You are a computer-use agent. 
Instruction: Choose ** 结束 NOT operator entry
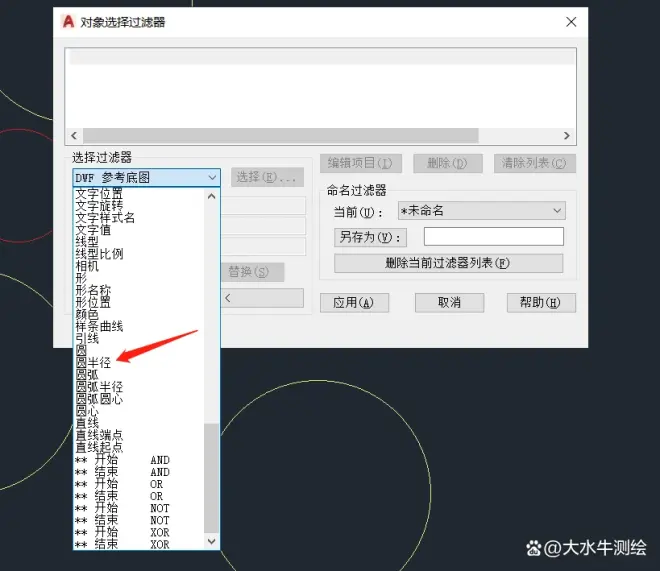(x=122, y=521)
